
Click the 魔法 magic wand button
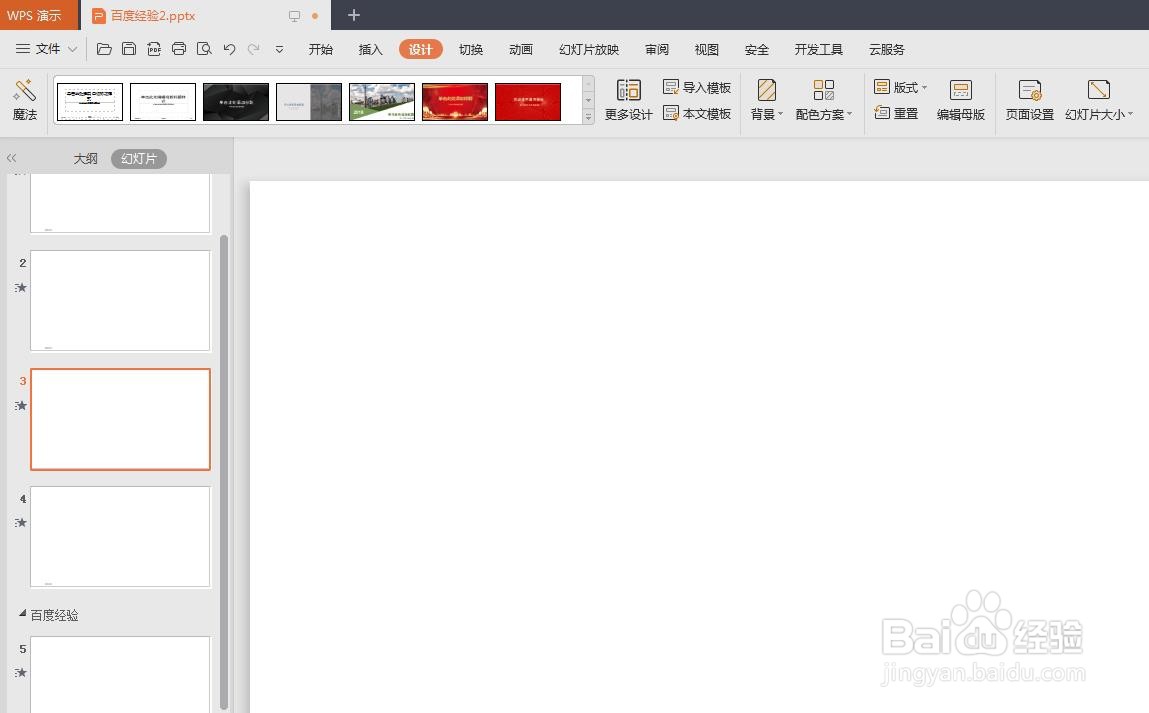click(24, 100)
